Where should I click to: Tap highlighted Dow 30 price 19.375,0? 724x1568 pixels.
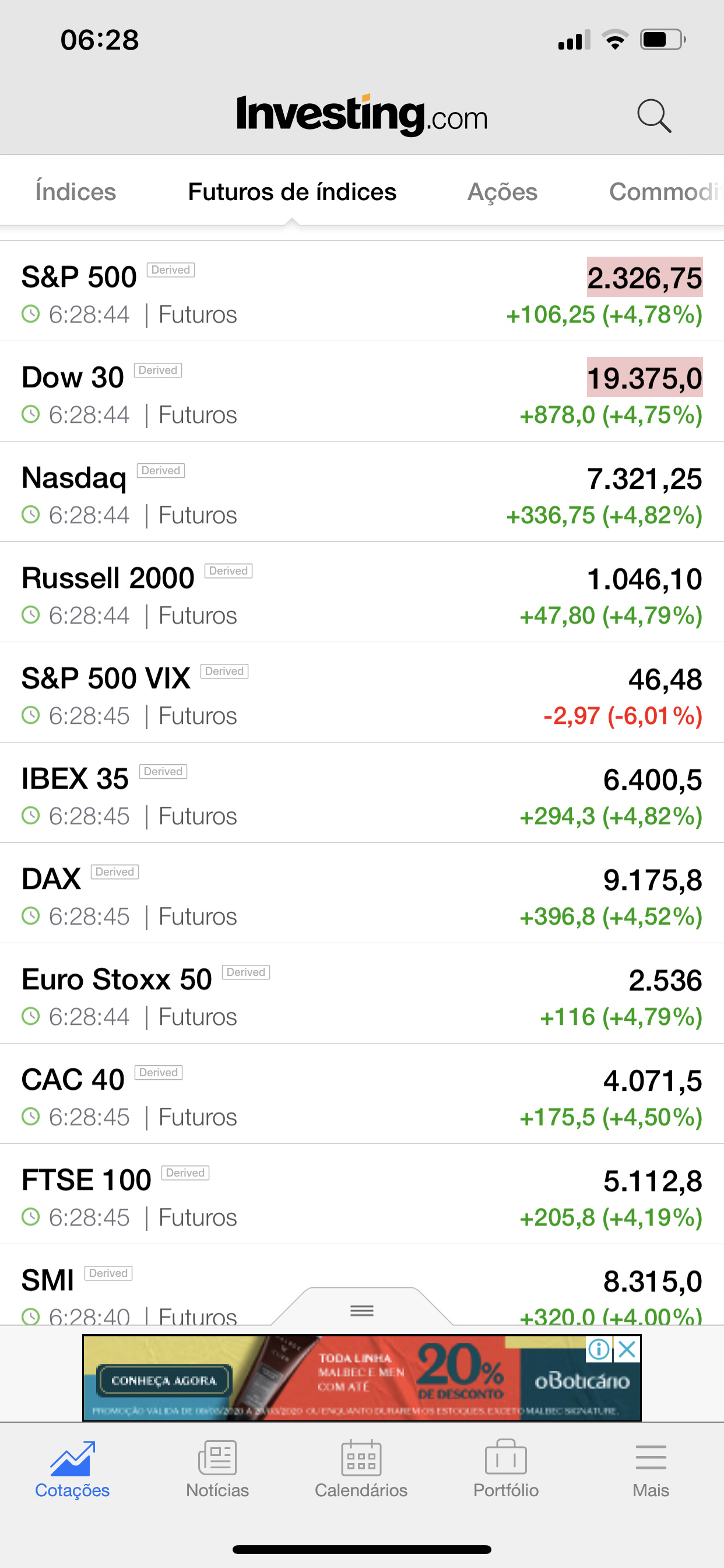644,377
